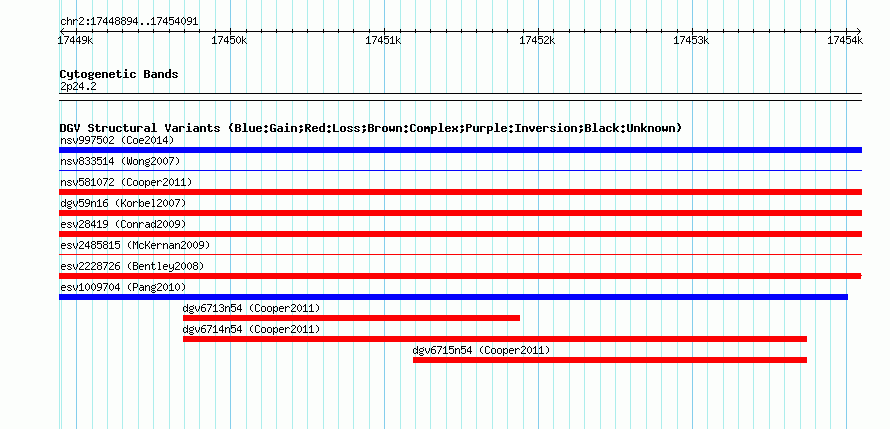The height and width of the screenshot is (429, 890).
Task: Click the dgv59n16 (Korbel2007) red bar
Action: 460,213
